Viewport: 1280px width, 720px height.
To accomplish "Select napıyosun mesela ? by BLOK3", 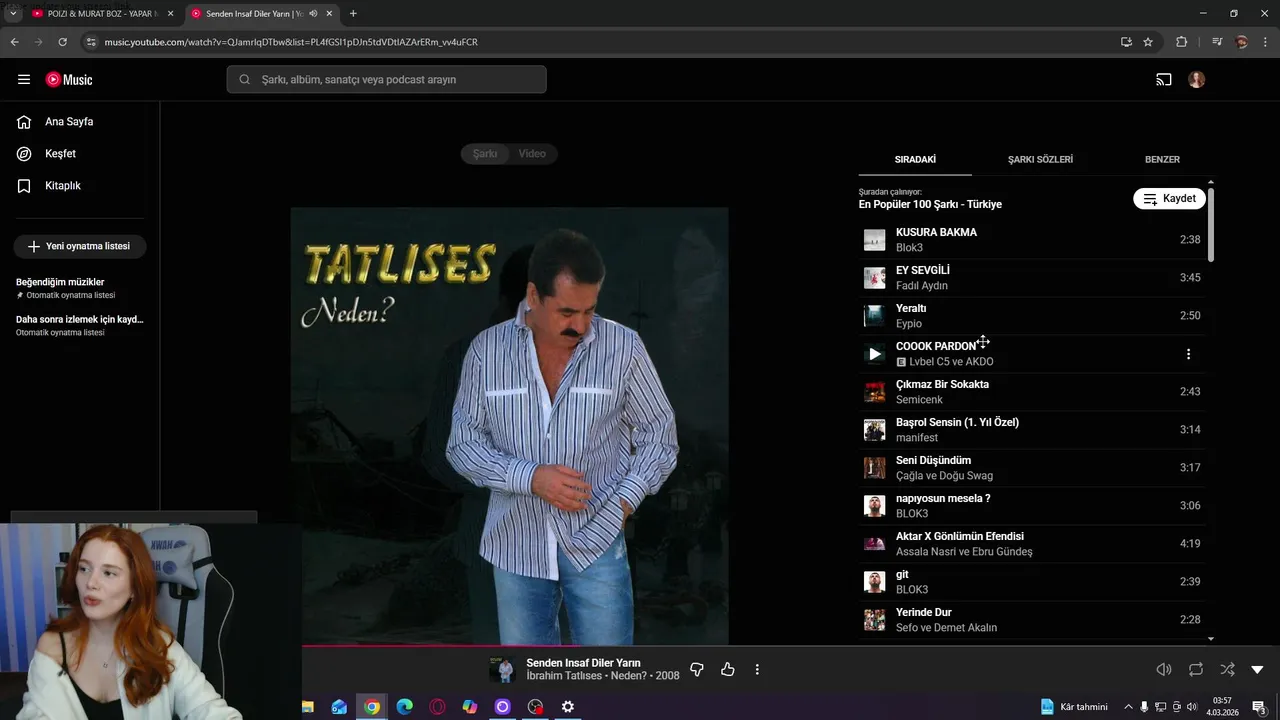I will [x=1032, y=506].
